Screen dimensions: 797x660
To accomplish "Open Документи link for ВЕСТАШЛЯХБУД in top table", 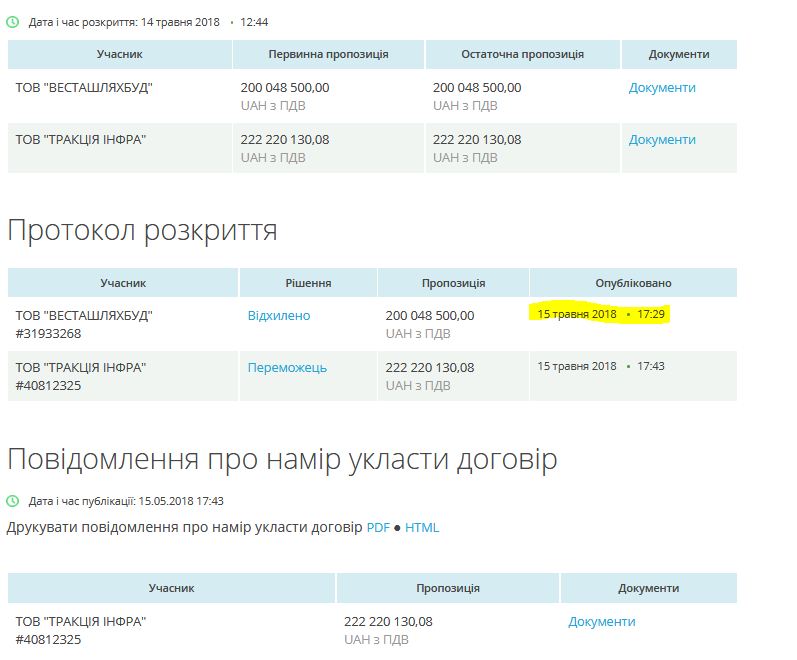I will coord(661,88).
